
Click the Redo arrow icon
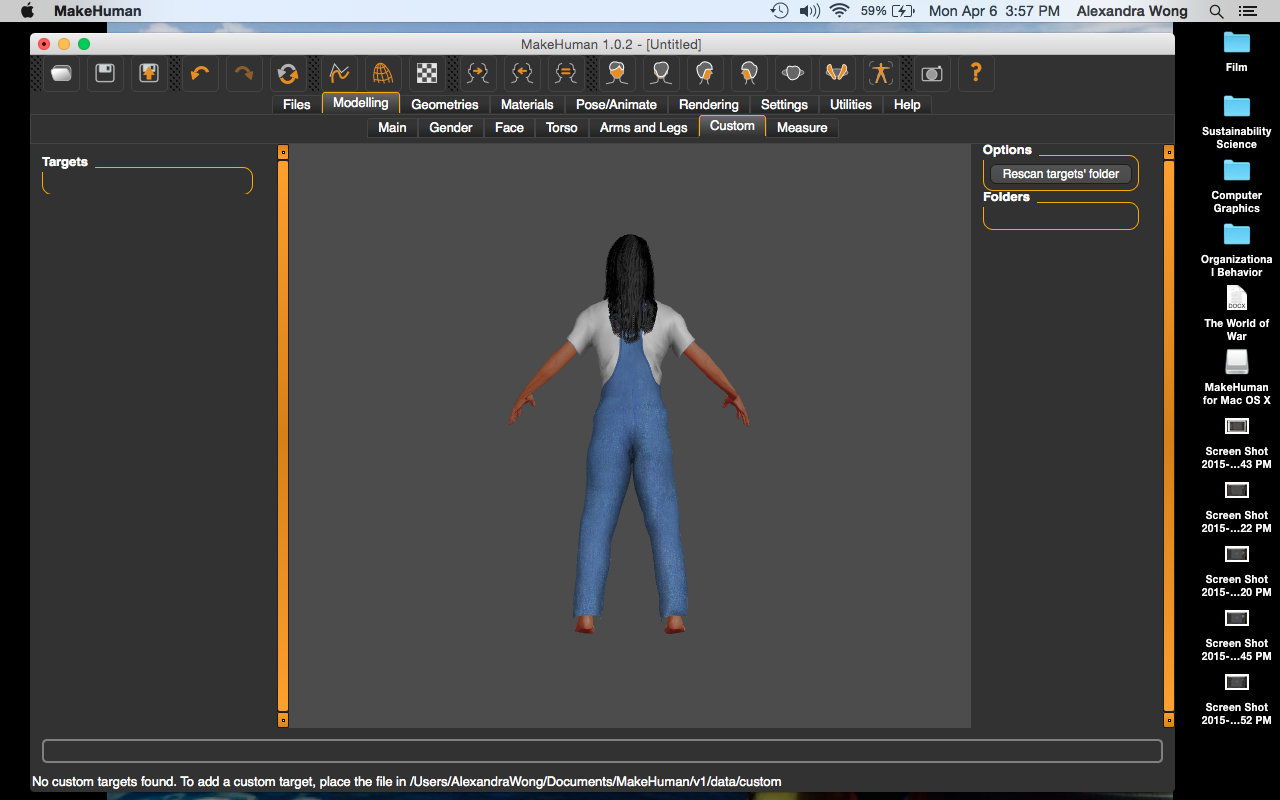(244, 73)
